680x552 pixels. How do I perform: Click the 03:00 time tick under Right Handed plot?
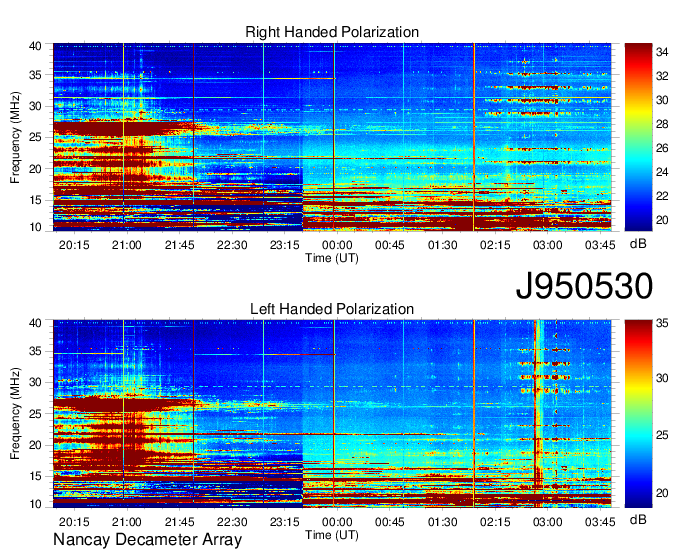547,245
